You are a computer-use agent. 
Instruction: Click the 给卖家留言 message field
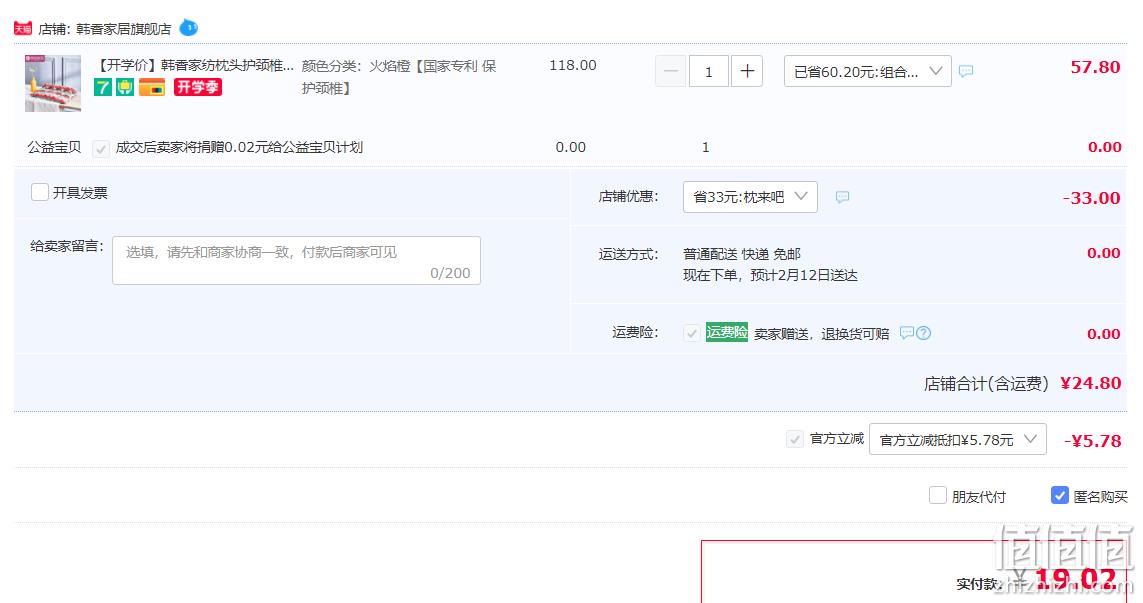click(296, 260)
